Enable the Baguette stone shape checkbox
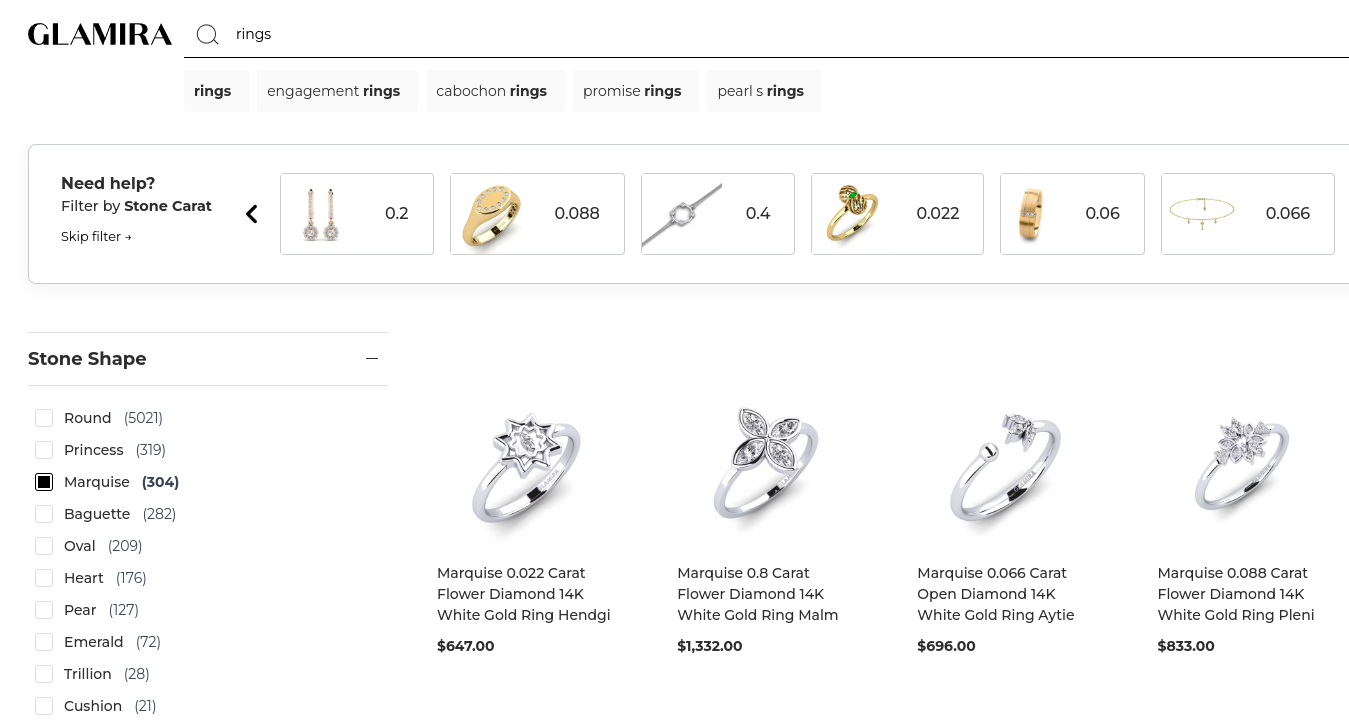 tap(44, 514)
